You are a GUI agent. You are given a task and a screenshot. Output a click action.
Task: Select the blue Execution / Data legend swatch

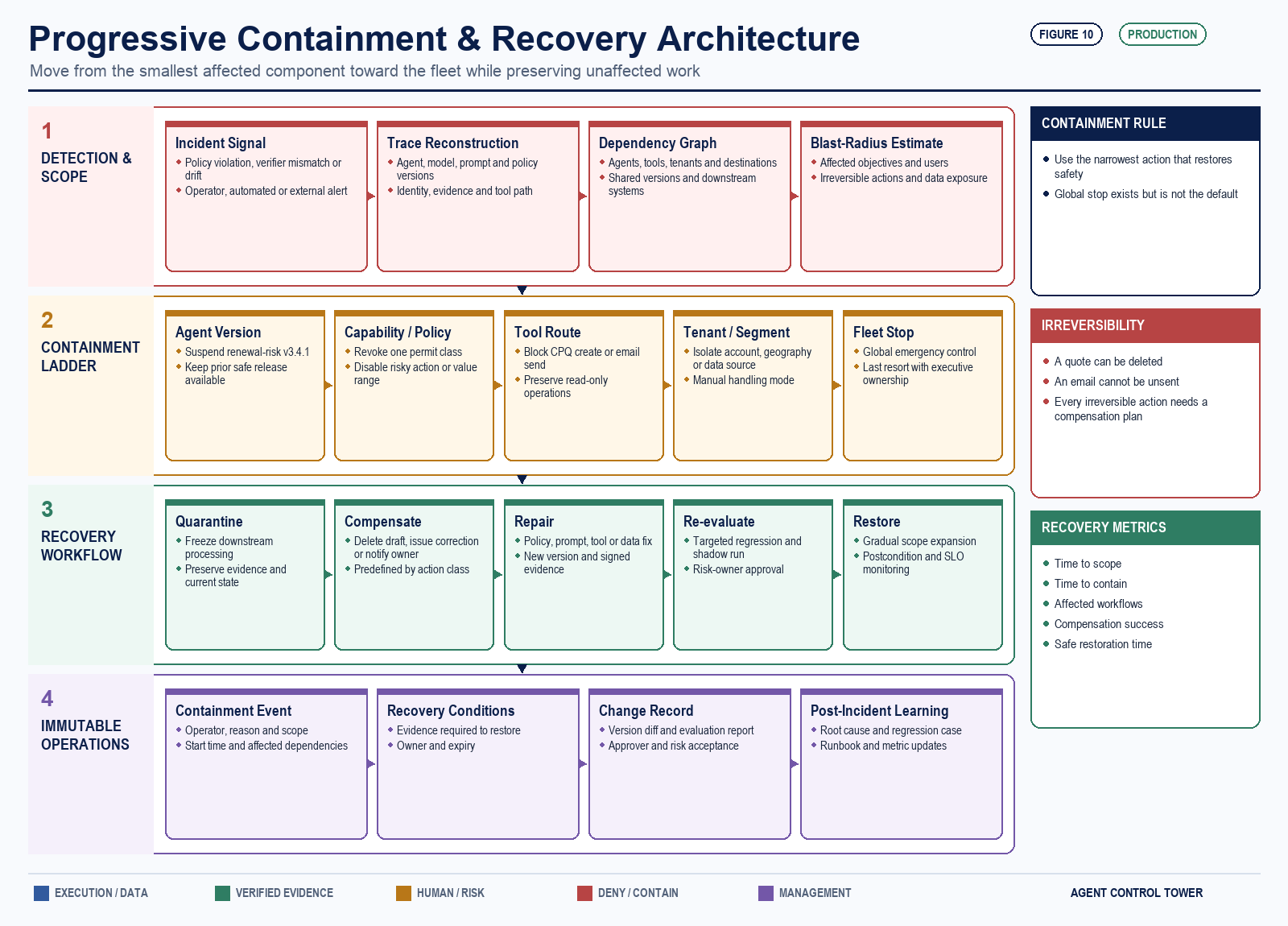pos(41,893)
